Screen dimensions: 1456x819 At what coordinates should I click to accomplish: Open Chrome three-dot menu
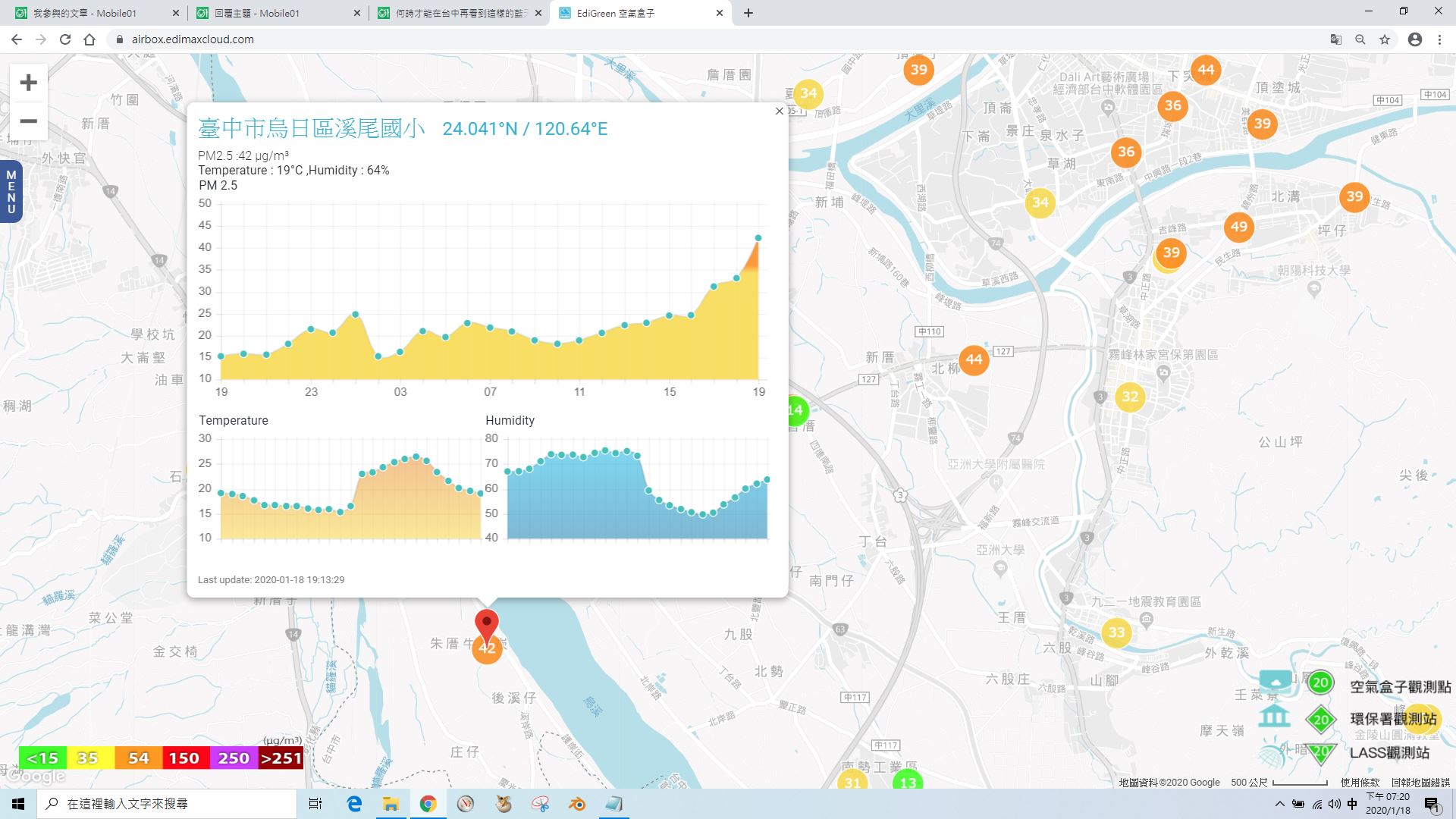tap(1439, 39)
